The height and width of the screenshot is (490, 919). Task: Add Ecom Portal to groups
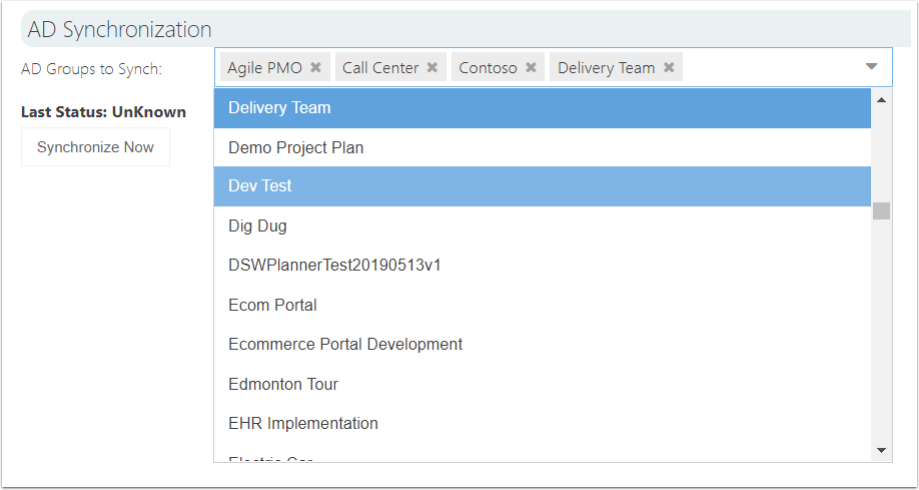tap(542, 305)
